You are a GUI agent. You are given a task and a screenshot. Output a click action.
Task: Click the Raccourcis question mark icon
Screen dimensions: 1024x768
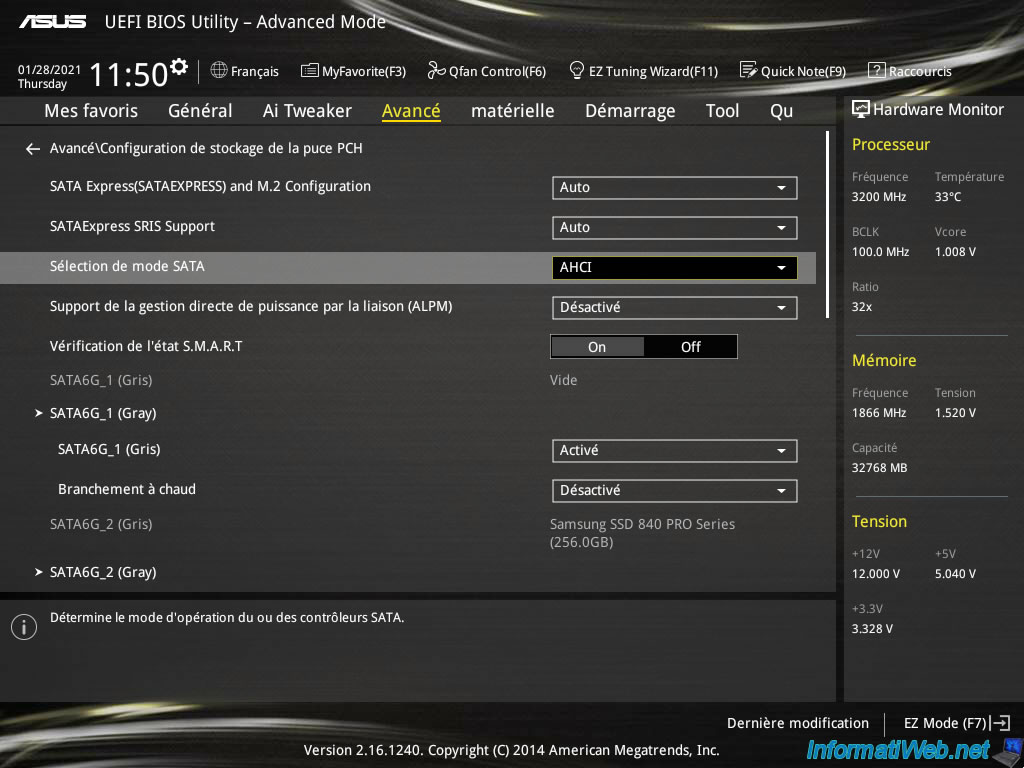[x=876, y=71]
